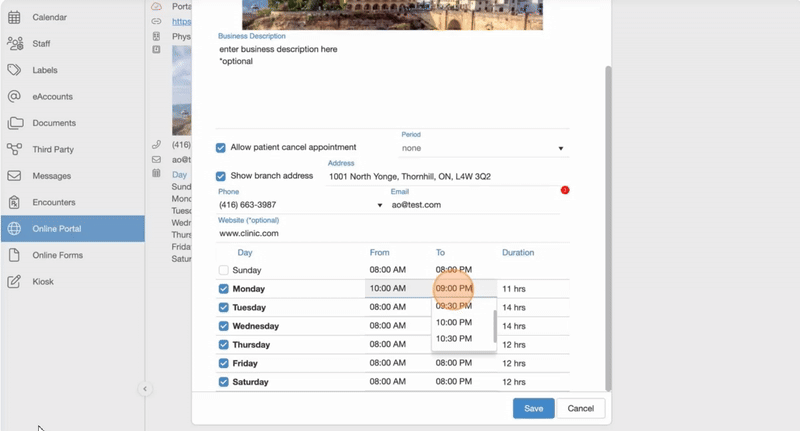The image size is (800, 431).
Task: Choose 10:00 PM from the time list
Action: click(x=454, y=323)
